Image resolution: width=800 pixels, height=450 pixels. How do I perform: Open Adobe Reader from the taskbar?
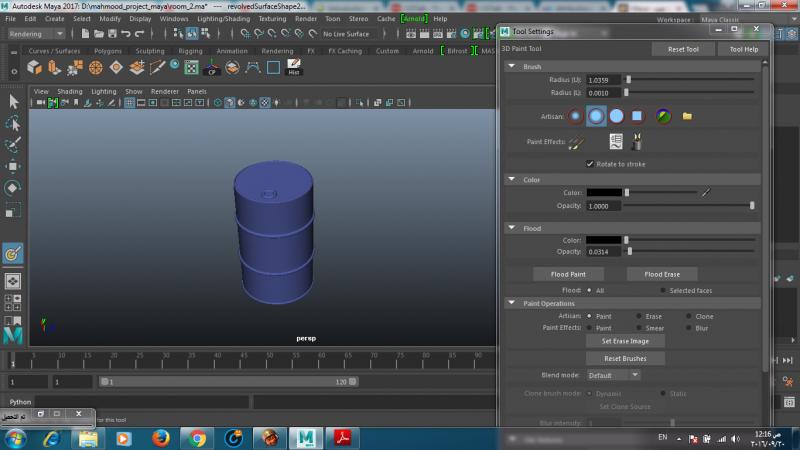click(342, 438)
